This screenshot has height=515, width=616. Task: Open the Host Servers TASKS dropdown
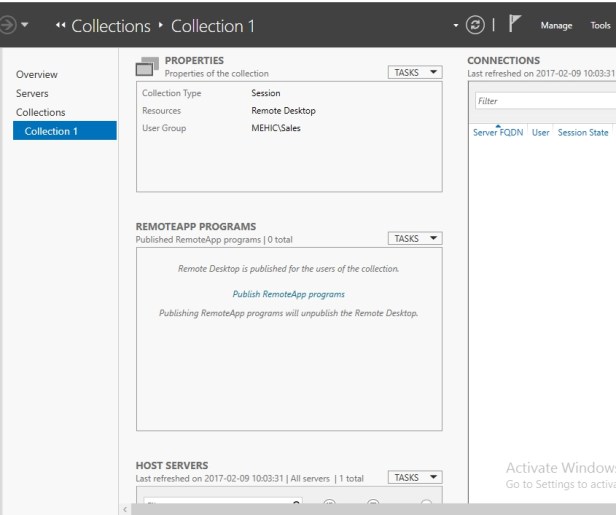click(414, 477)
